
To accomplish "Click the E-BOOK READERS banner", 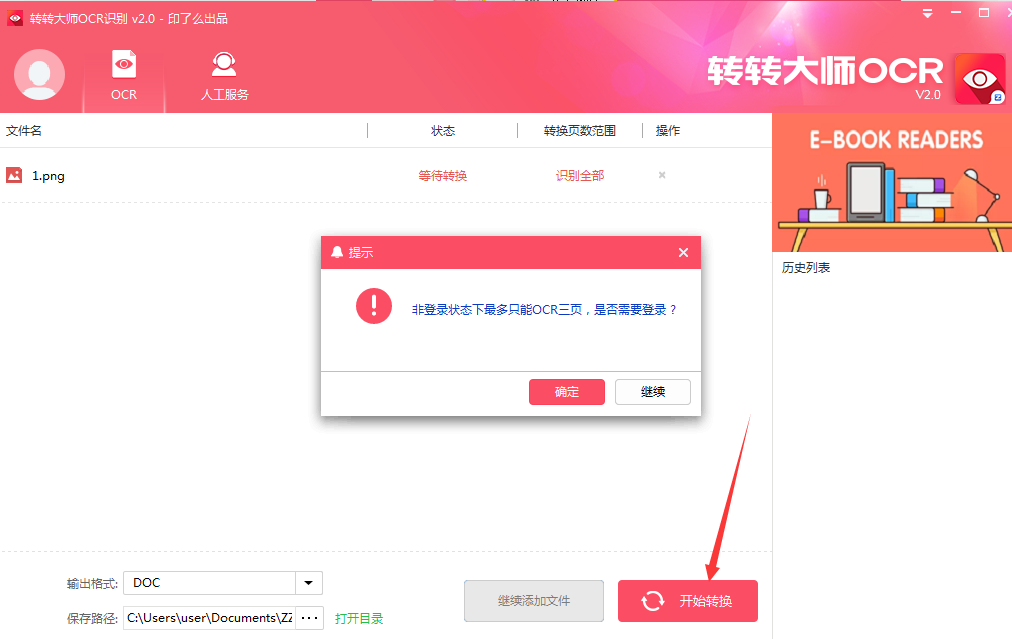I will click(891, 180).
